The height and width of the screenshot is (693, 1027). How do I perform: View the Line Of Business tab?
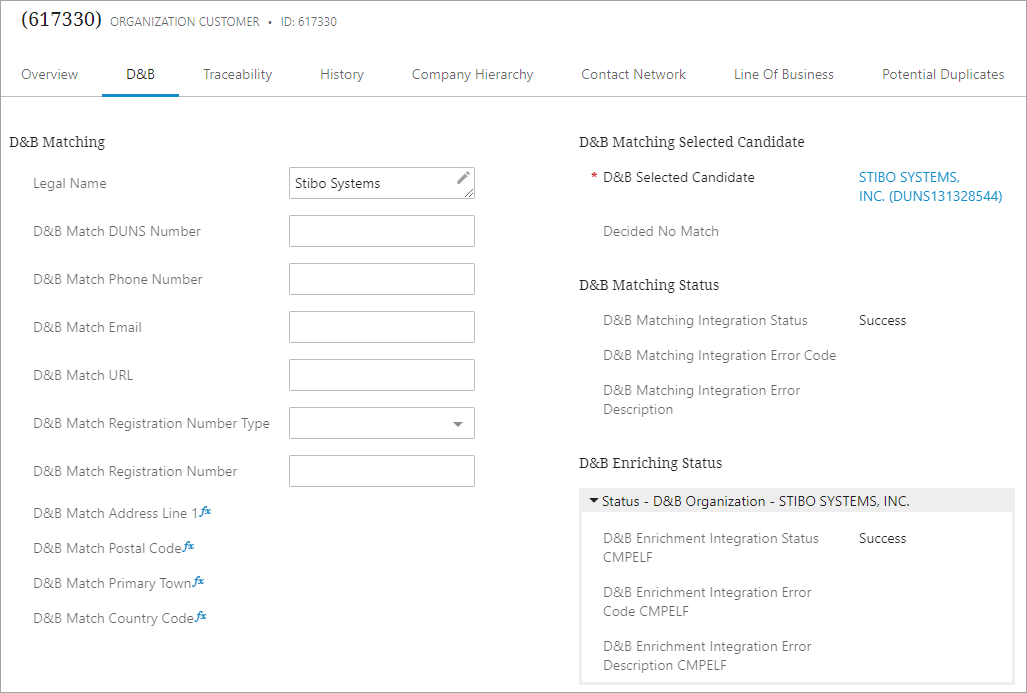(x=783, y=74)
